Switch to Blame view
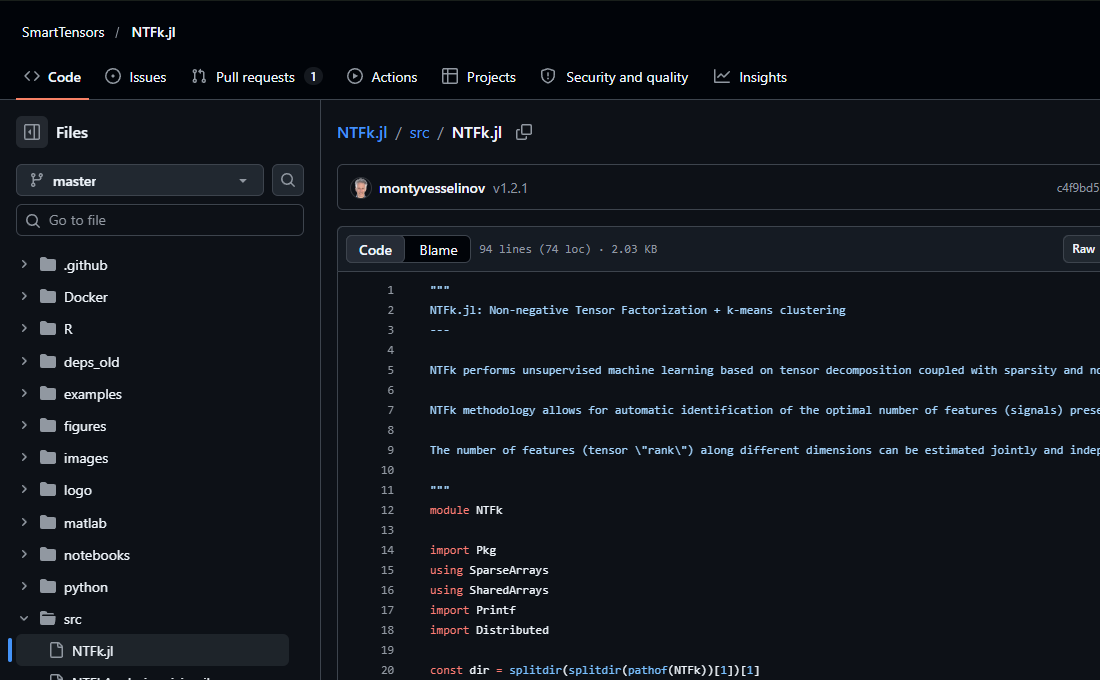Viewport: 1100px width, 680px height. (x=438, y=250)
